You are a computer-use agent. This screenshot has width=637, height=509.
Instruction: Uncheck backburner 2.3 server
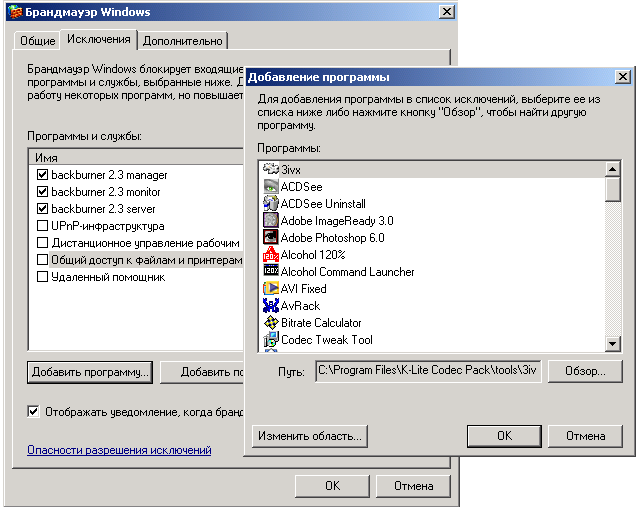(x=42, y=209)
